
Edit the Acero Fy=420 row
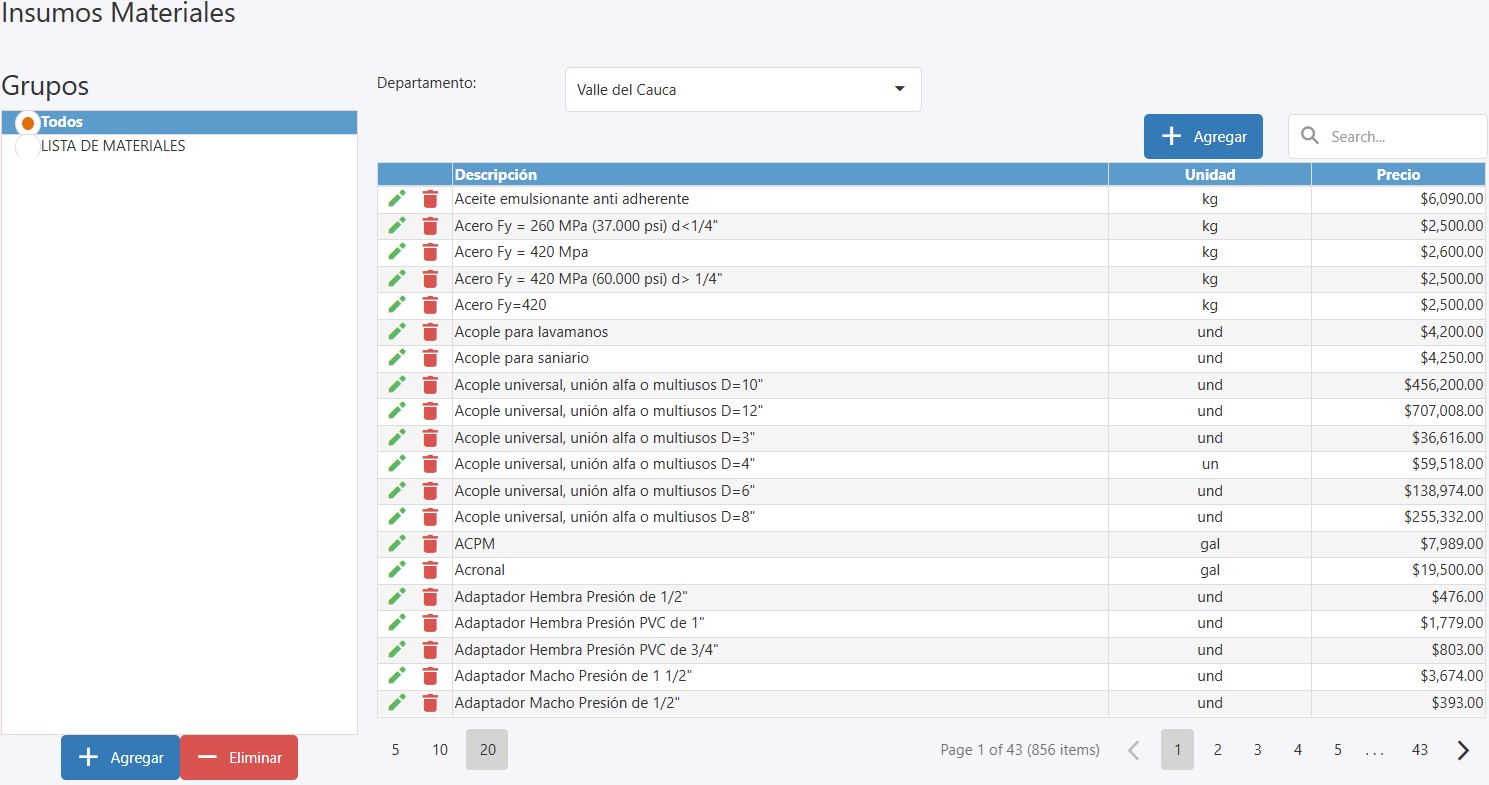click(x=397, y=305)
